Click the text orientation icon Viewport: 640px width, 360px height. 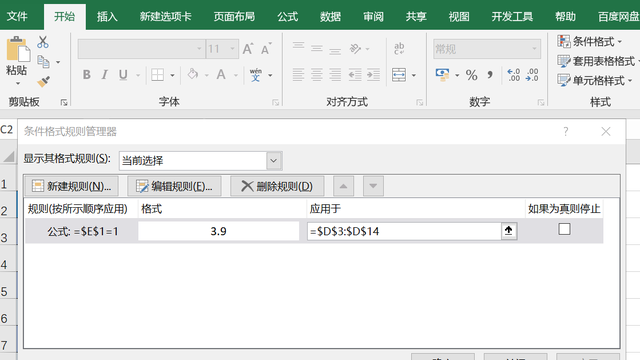click(355, 49)
